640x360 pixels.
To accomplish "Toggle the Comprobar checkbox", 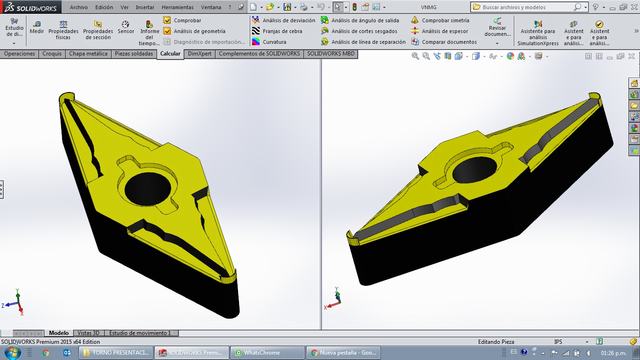I will tap(167, 20).
